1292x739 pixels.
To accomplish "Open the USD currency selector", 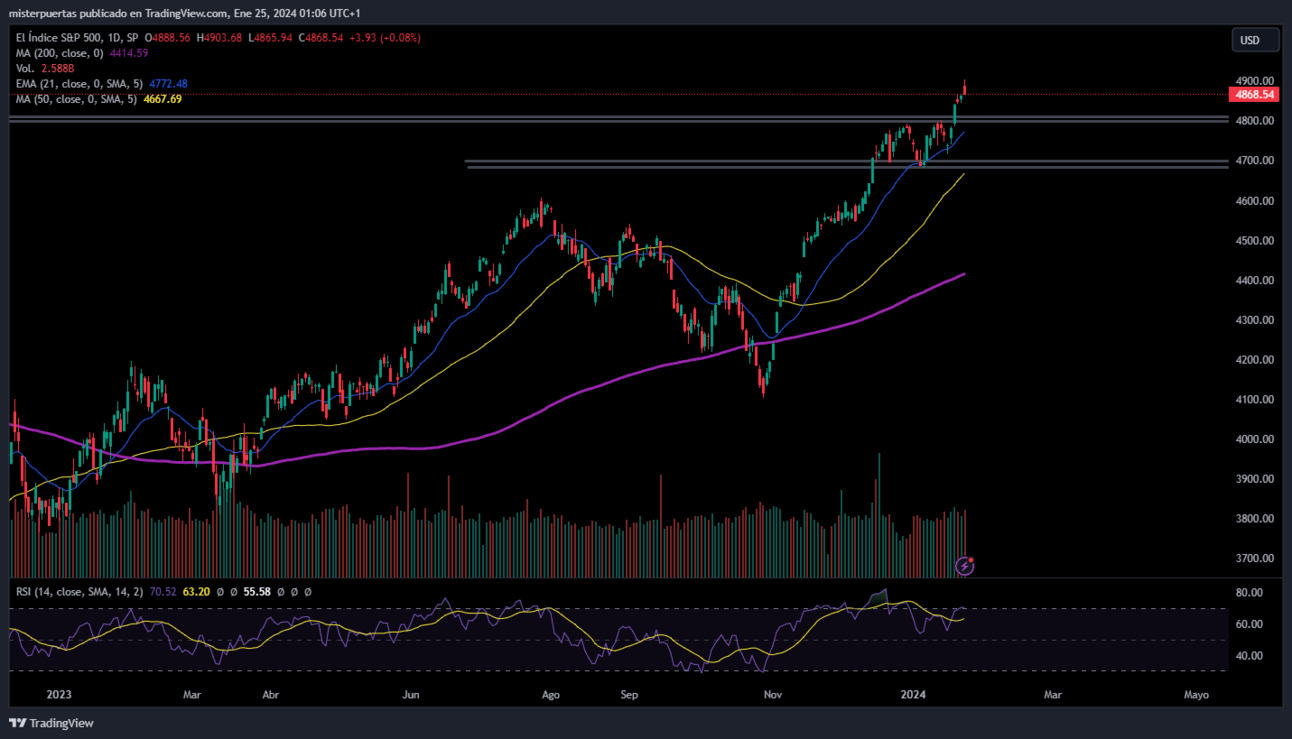I will pos(1255,40).
